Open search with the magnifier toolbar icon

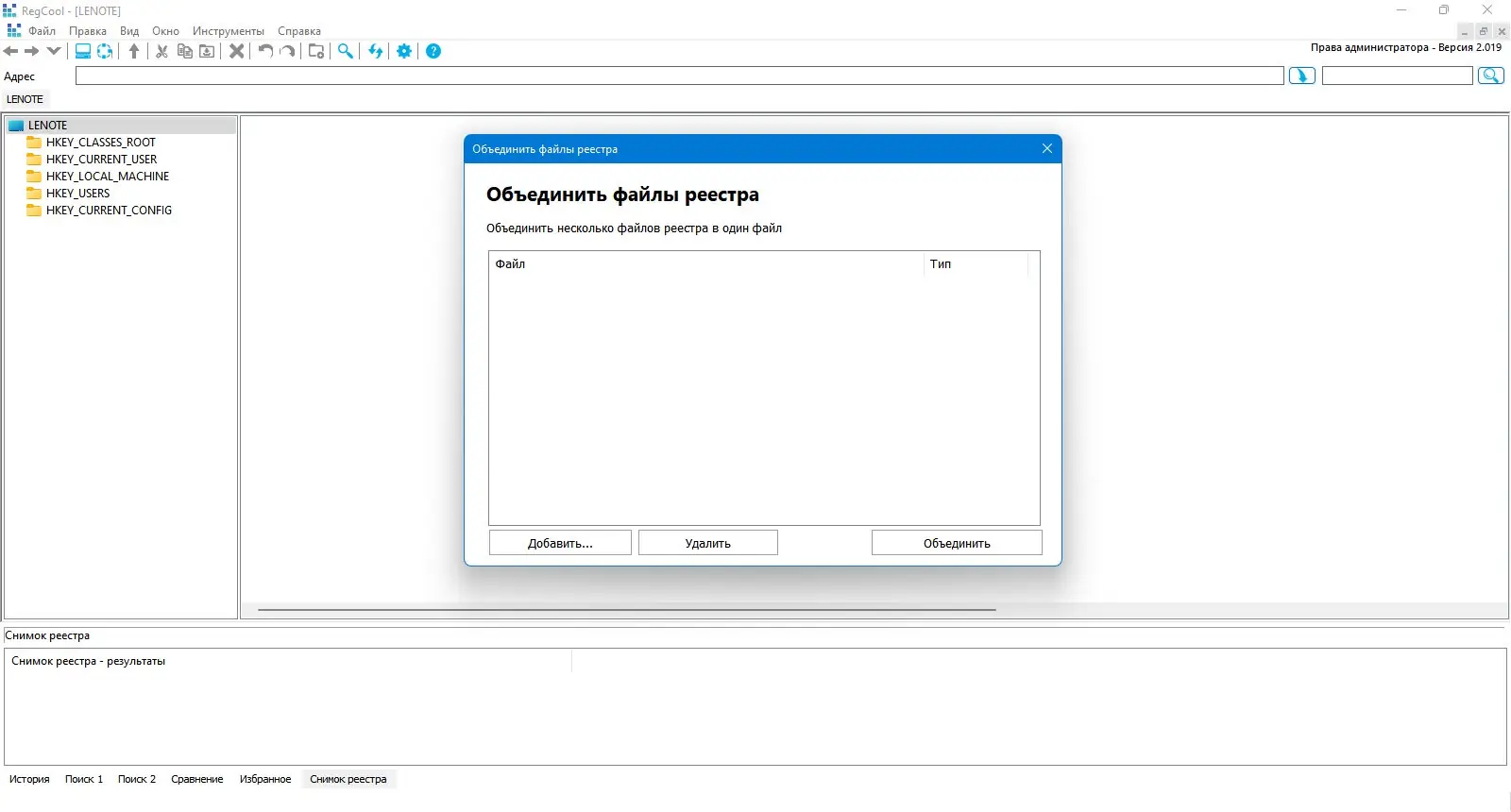(x=346, y=51)
